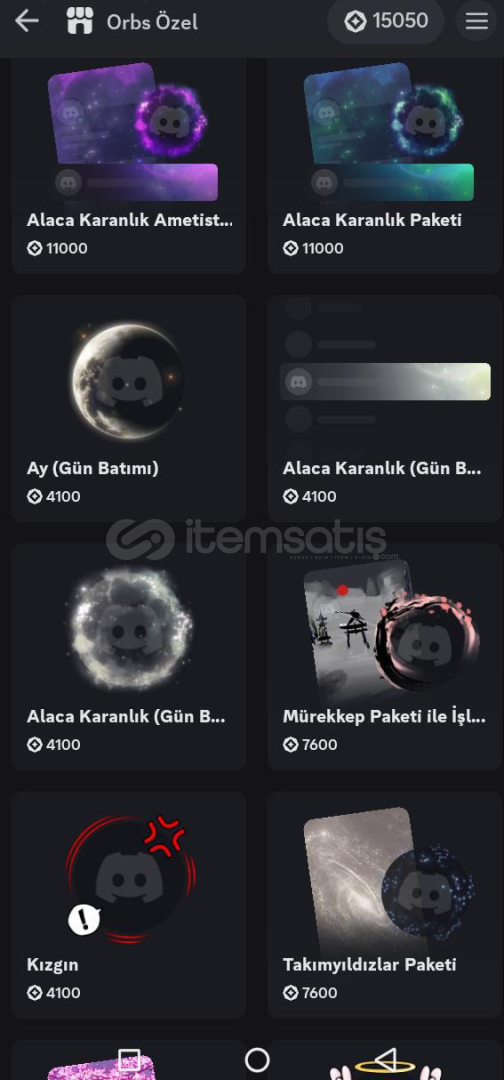The image size is (504, 1080).
Task: Tap the Android back triangle button
Action: 386,1059
